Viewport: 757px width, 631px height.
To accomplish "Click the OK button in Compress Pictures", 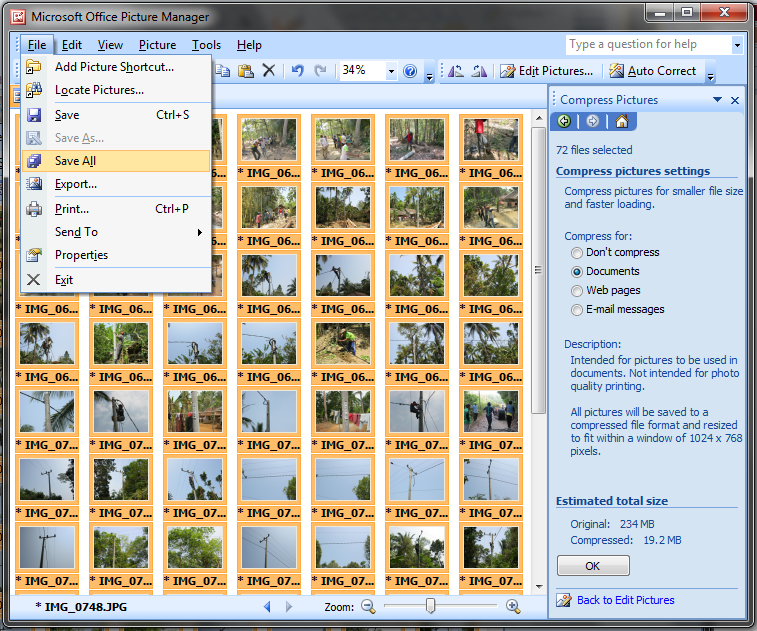I will point(593,566).
